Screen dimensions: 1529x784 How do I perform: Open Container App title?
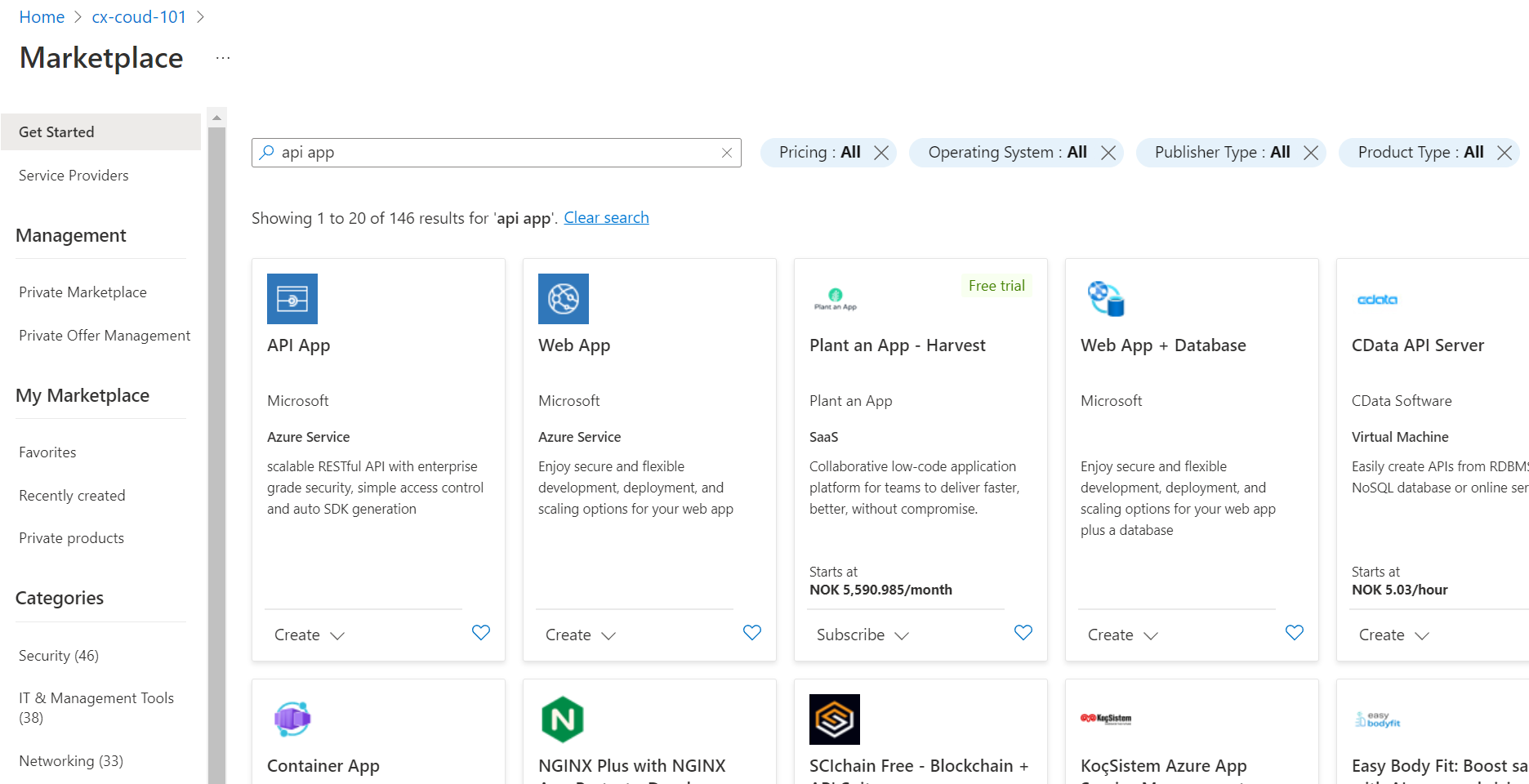[x=323, y=766]
